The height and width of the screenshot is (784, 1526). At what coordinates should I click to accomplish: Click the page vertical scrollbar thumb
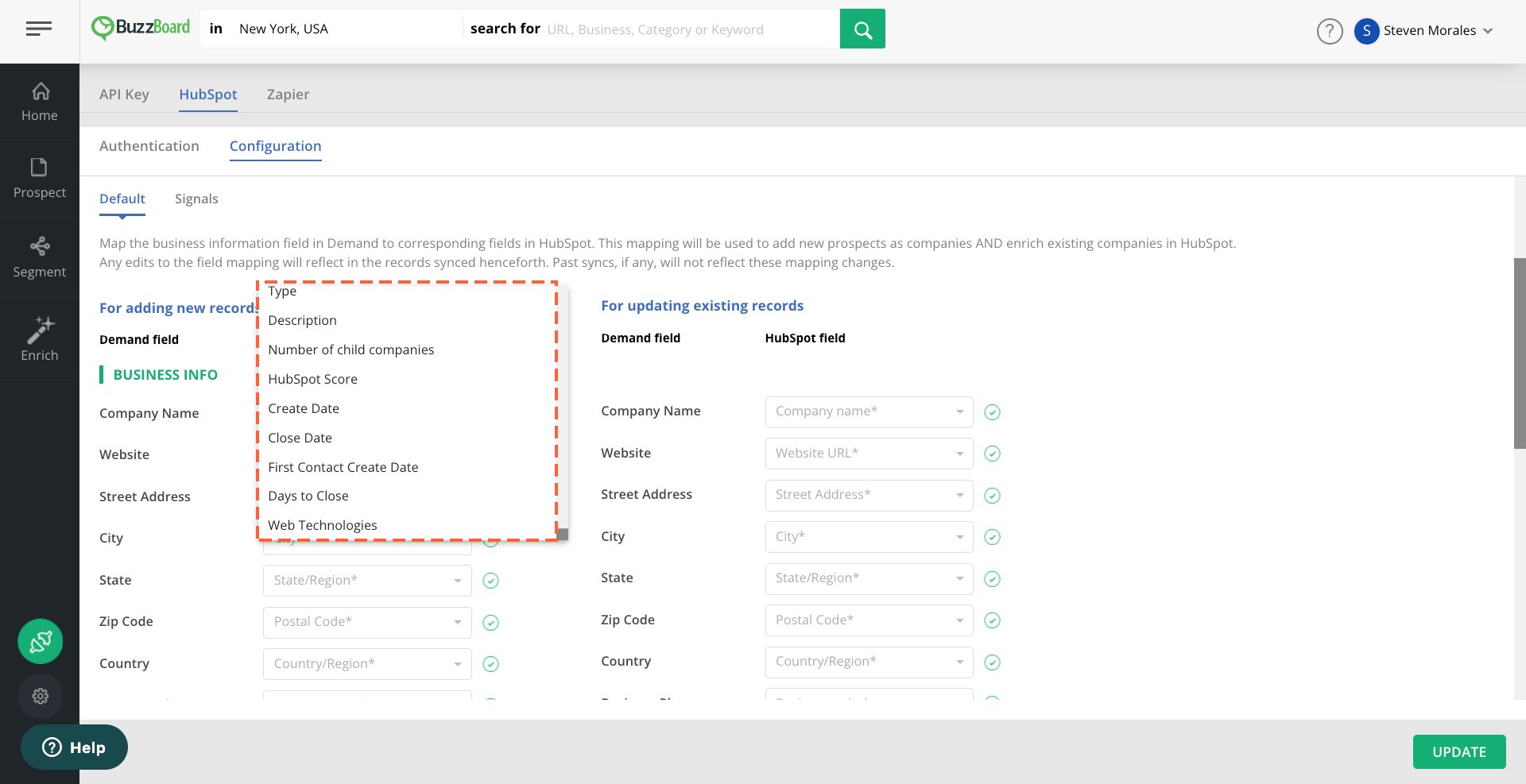tap(1520, 353)
